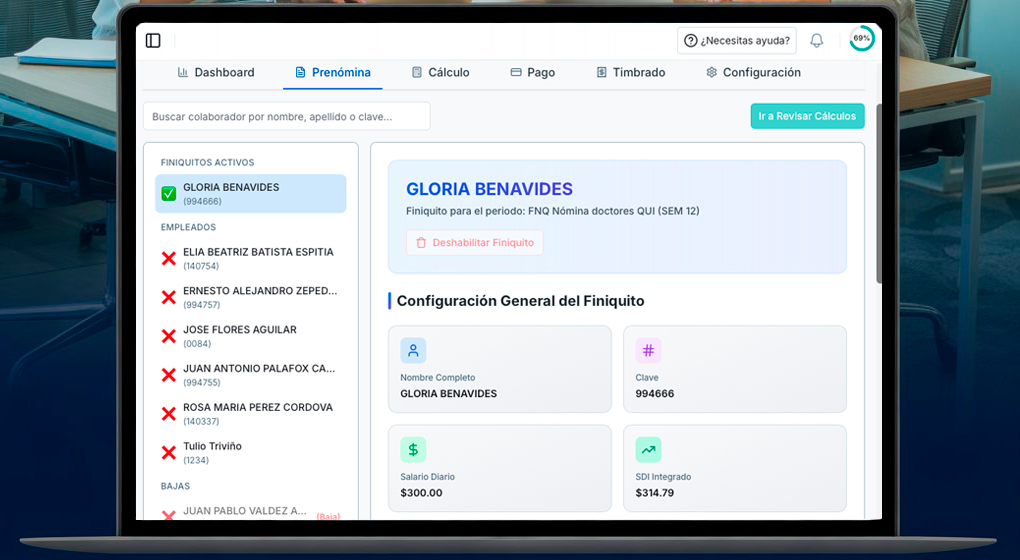Click Ir a Revisar Cálculos button
Image resolution: width=1020 pixels, height=560 pixels.
(x=807, y=116)
